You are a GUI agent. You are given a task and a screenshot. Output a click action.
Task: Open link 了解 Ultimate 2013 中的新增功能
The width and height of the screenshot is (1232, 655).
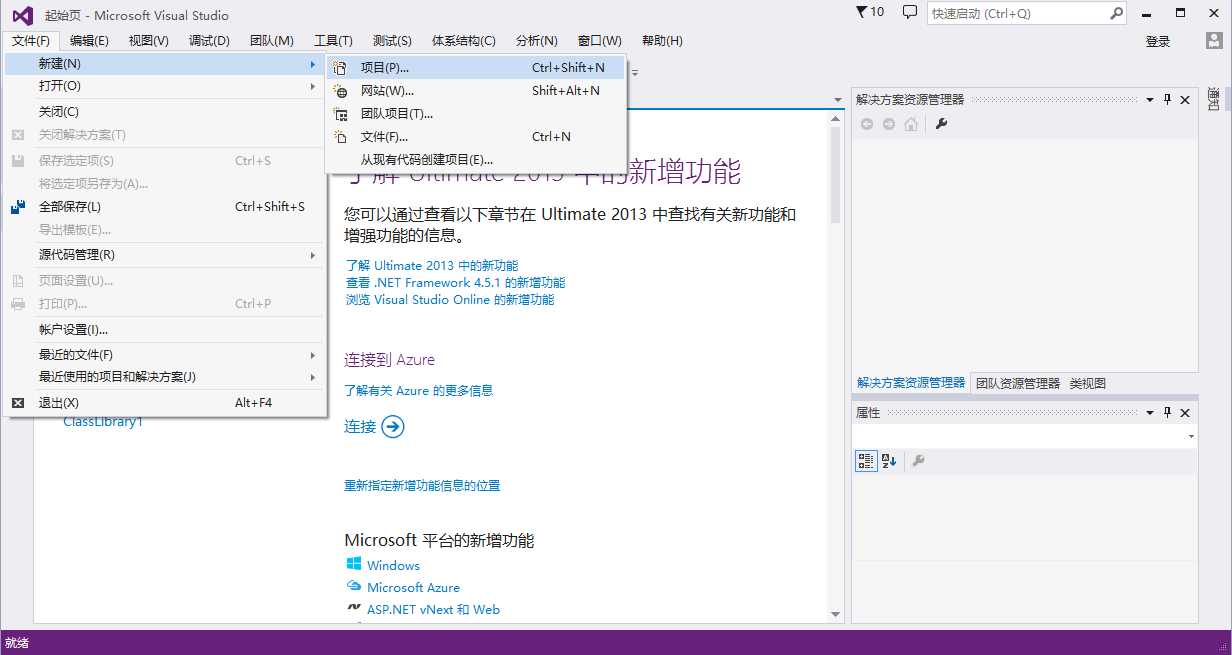coord(432,266)
